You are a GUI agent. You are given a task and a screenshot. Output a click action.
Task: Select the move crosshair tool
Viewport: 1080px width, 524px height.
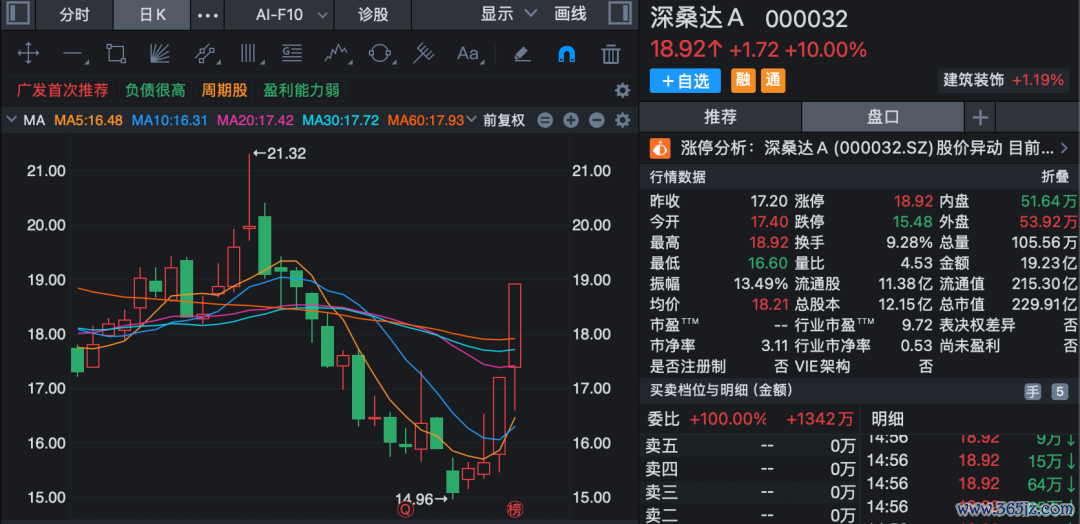coord(28,53)
